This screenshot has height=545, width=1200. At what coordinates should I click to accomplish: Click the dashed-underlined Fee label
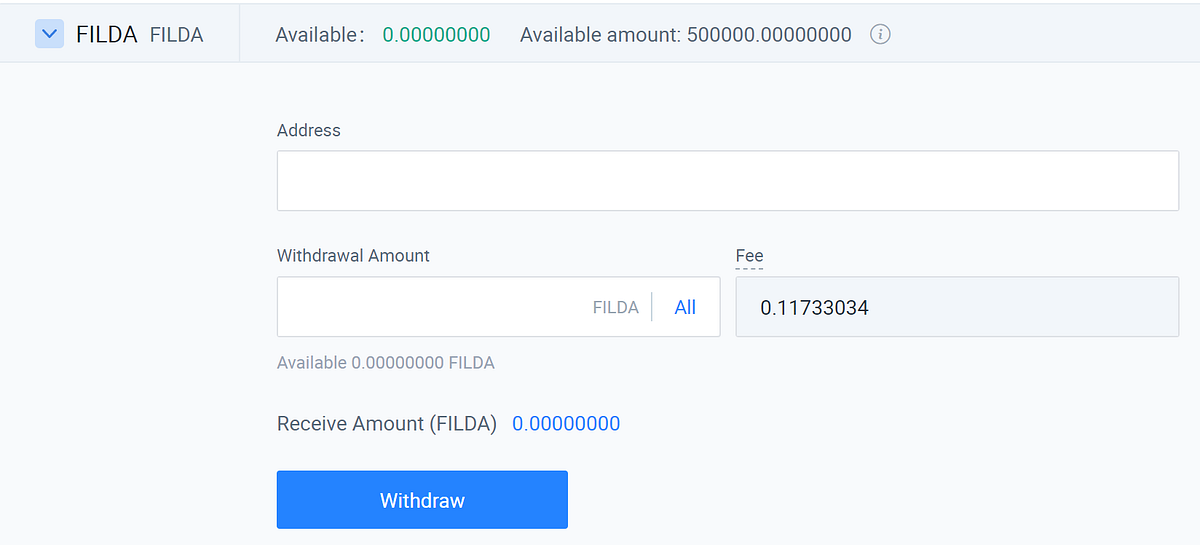coord(749,256)
